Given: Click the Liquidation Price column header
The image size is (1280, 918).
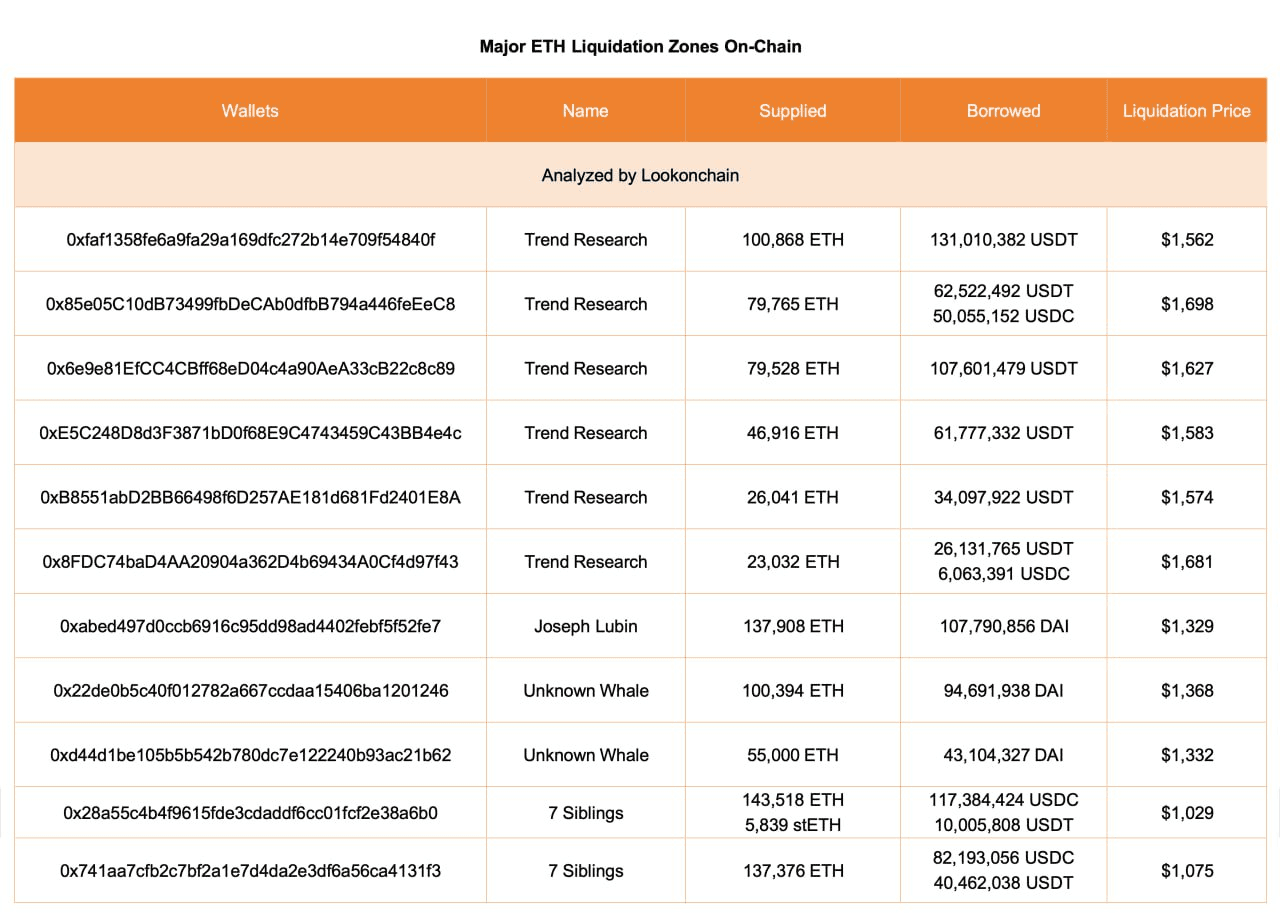Looking at the screenshot, I should tap(1186, 110).
